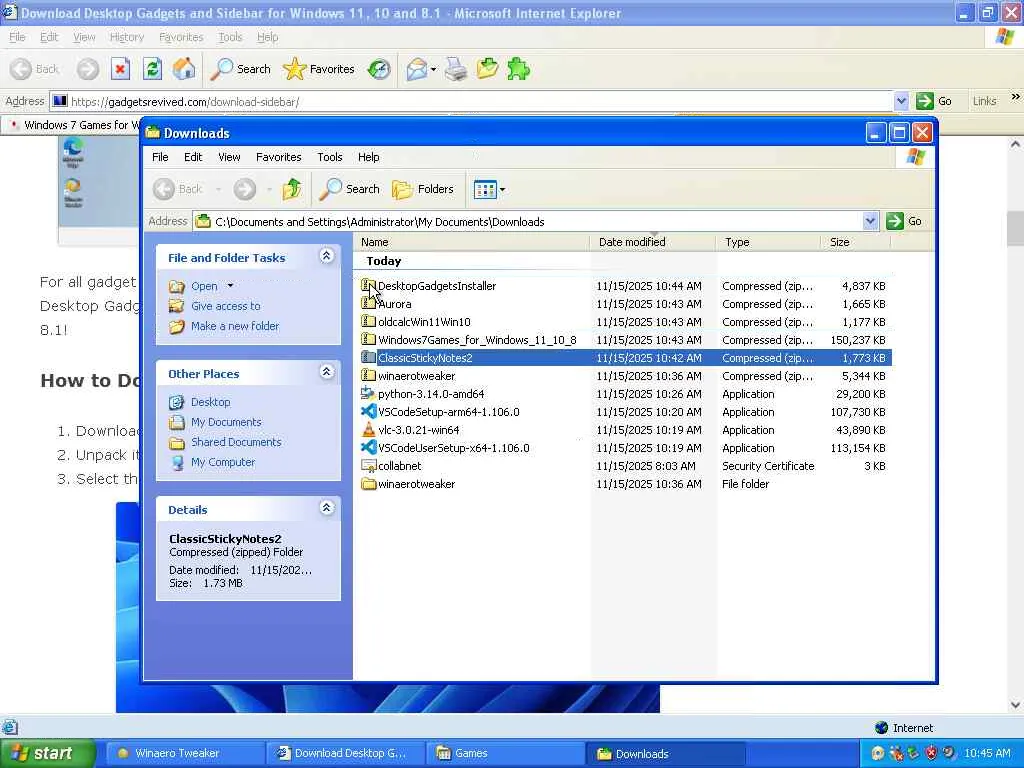Go to My Computer in Other Places
Screen dimensions: 1024x768
tap(223, 462)
